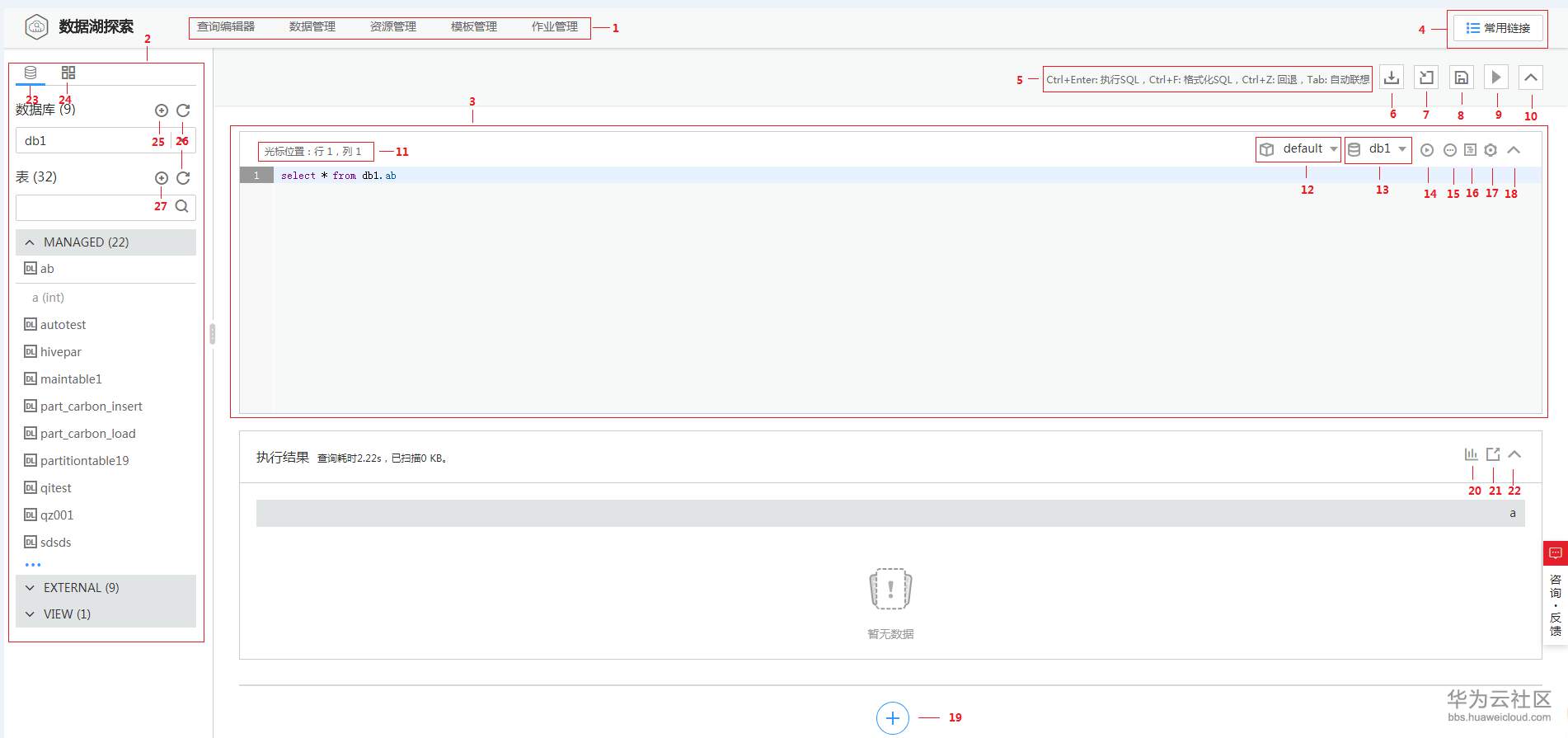1568x738 pixels.
Task: Open the 咨询·反馈 feedback side tab
Action: (x=1555, y=594)
